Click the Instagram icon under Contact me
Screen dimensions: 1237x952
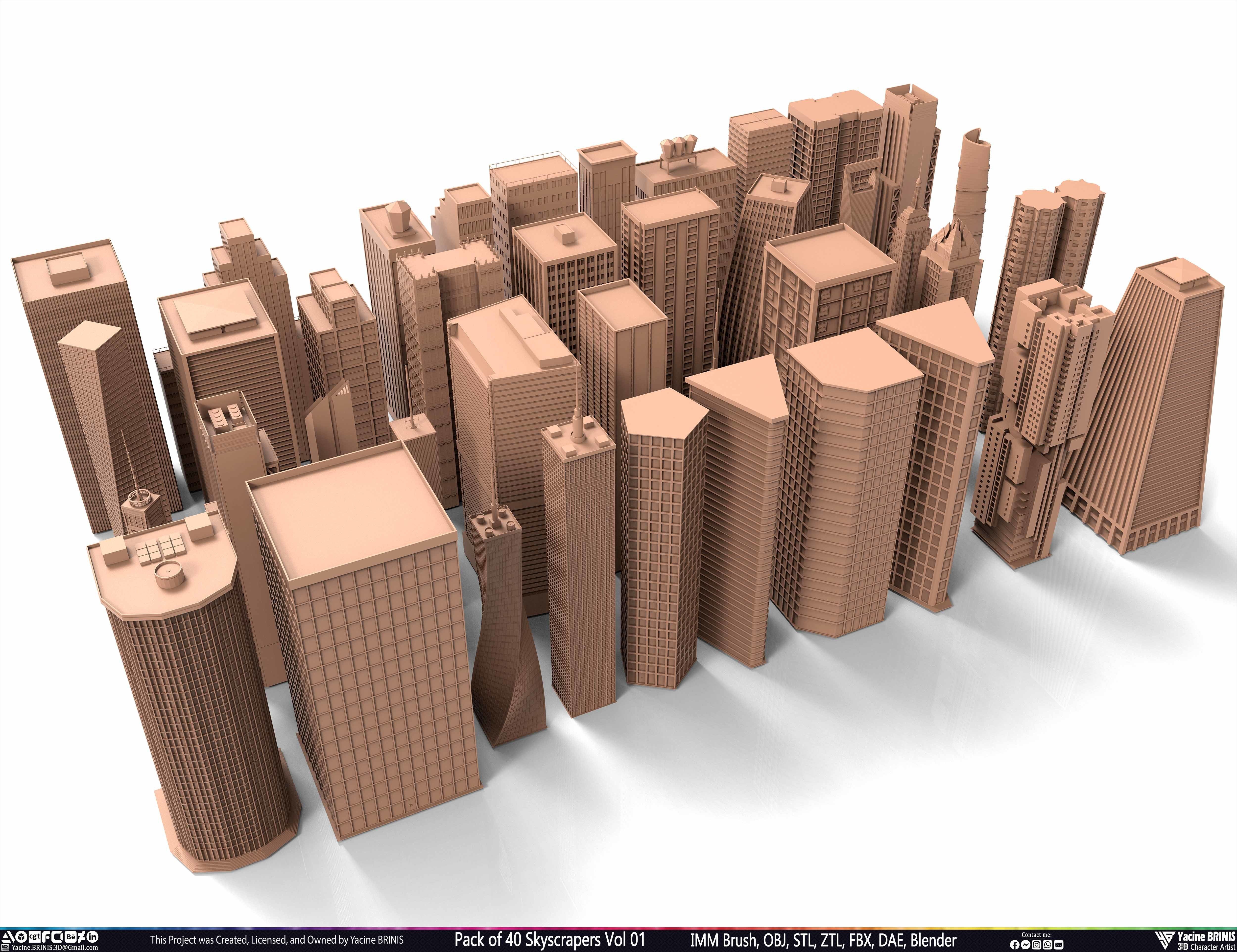[1037, 945]
